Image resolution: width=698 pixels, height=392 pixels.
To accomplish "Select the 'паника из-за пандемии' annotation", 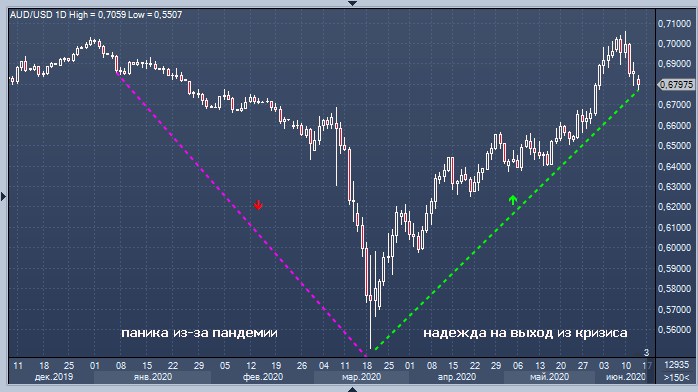I will point(199,333).
